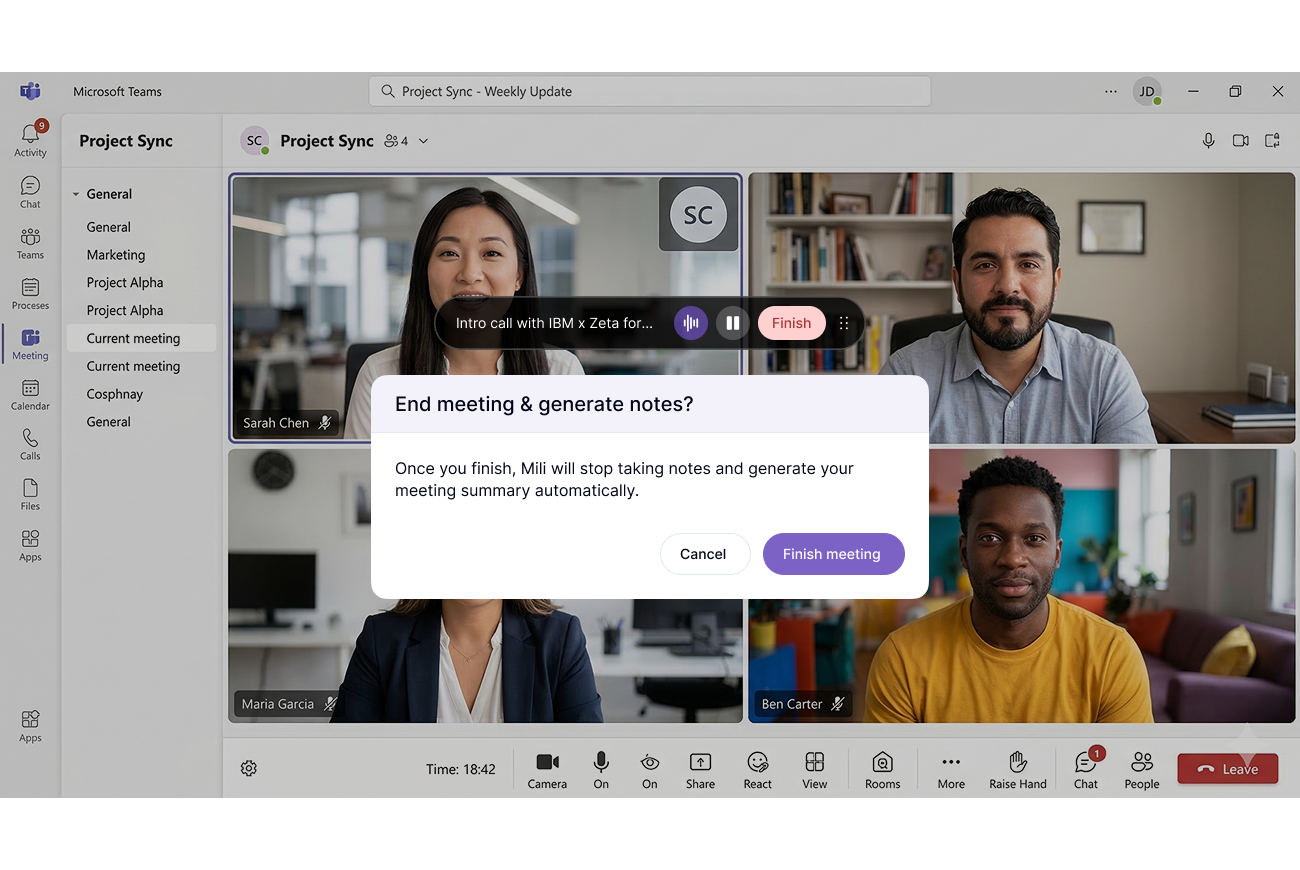Open the JD profile avatar

coord(1147,91)
